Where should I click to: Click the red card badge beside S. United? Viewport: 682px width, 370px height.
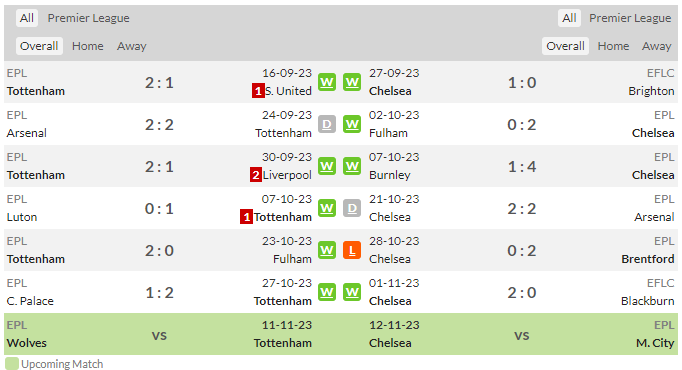258,91
